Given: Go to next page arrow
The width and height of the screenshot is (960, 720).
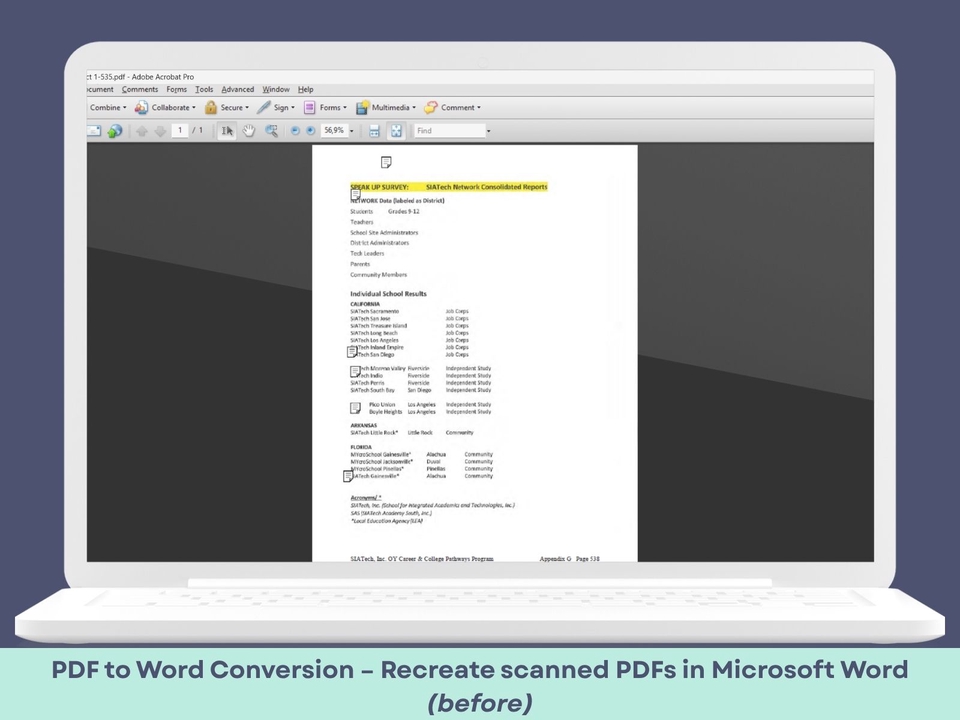Looking at the screenshot, I should coord(160,131).
